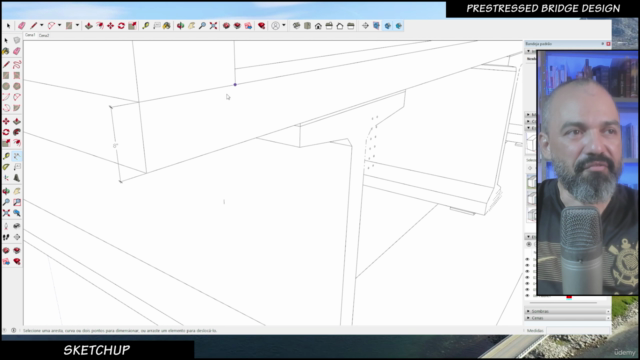Click the user account profile icon
The height and width of the screenshot is (360, 640).
[x=276, y=26]
